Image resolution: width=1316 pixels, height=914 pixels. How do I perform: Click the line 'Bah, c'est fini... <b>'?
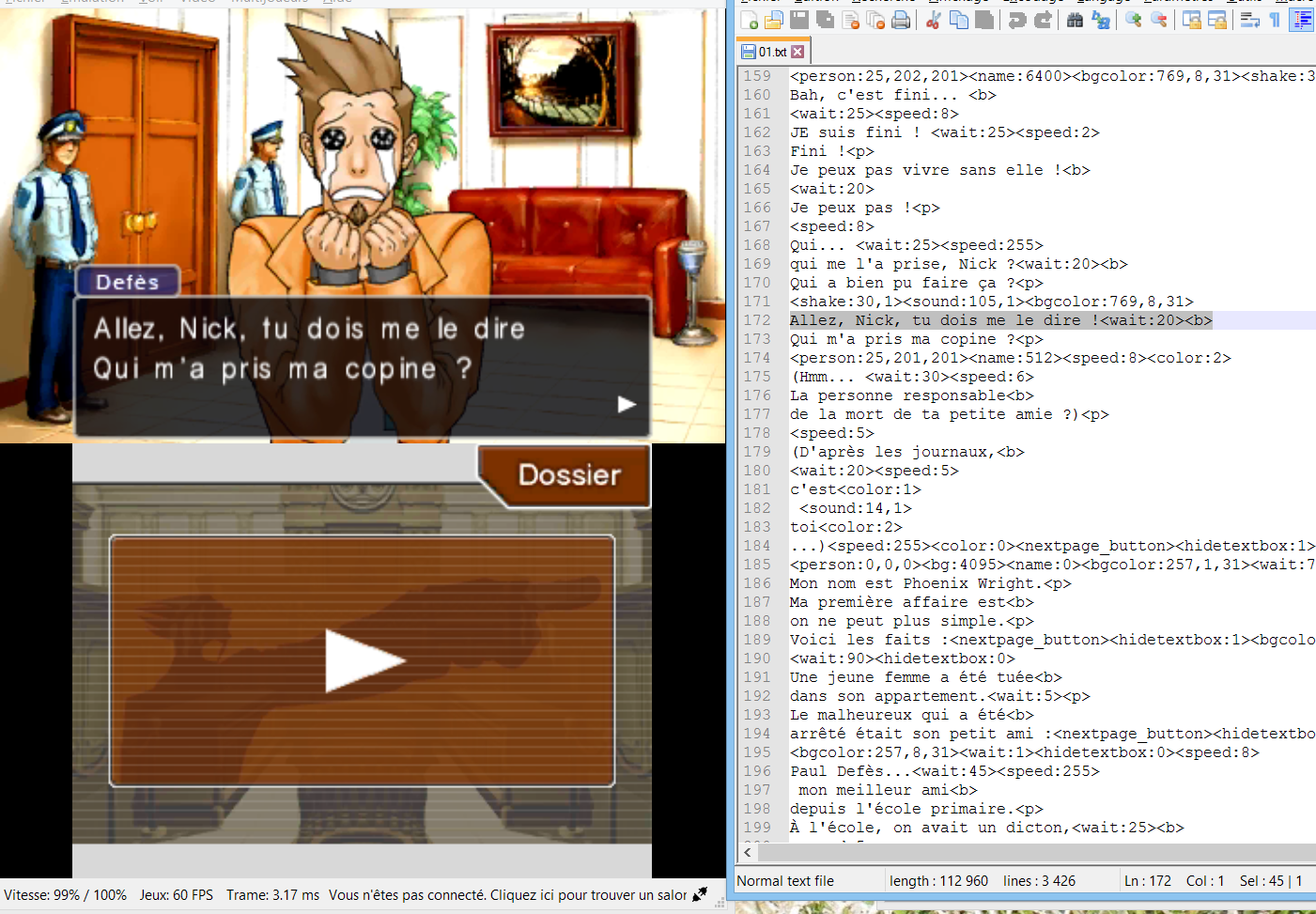pyautogui.click(x=892, y=95)
